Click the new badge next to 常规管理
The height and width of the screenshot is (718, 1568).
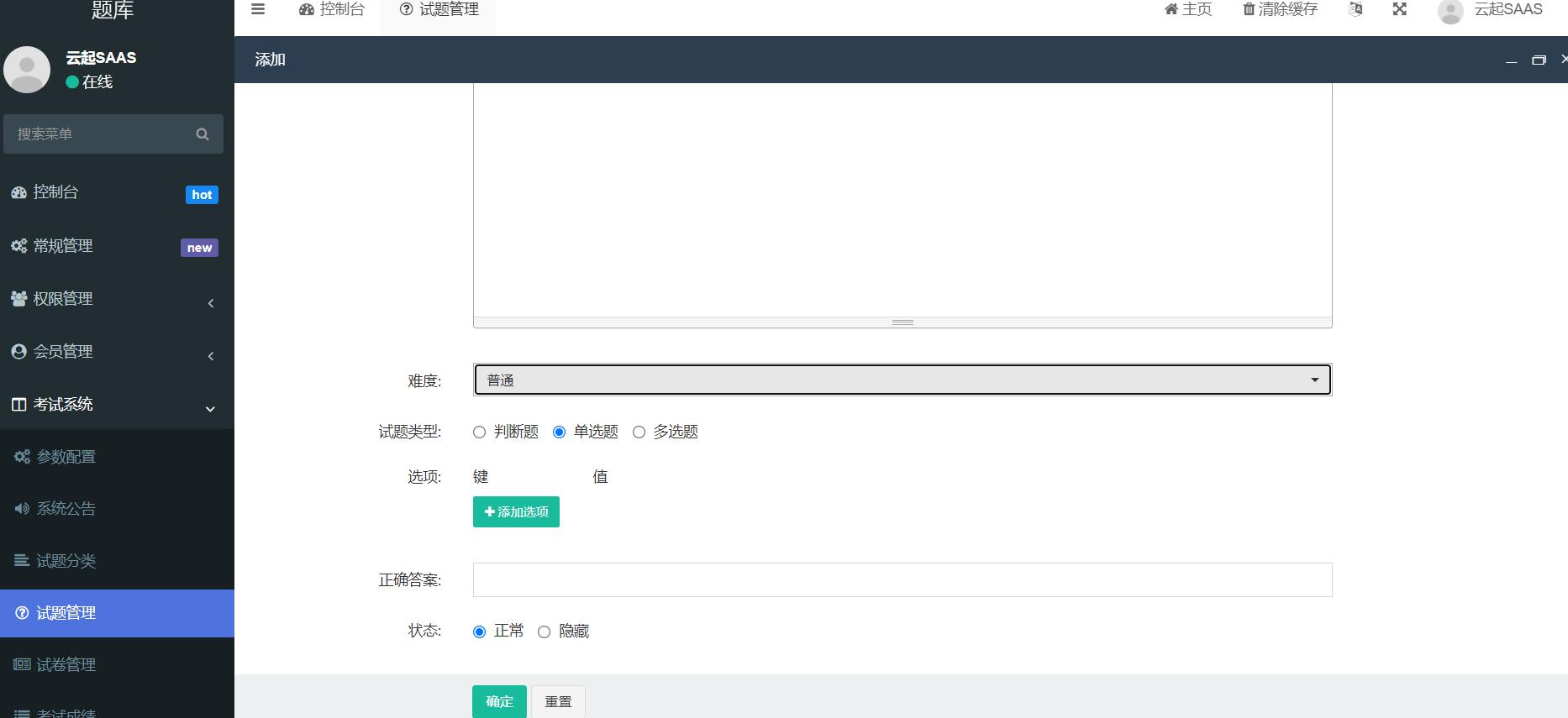point(199,248)
